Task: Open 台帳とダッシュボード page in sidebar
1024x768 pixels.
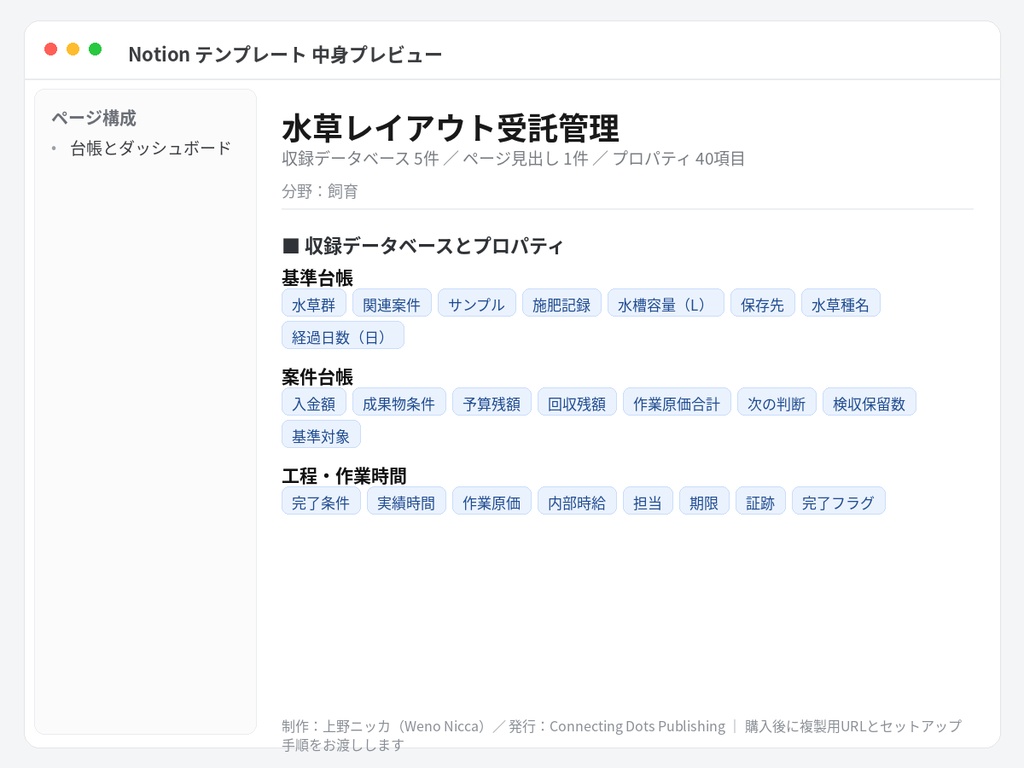Action: click(x=151, y=148)
